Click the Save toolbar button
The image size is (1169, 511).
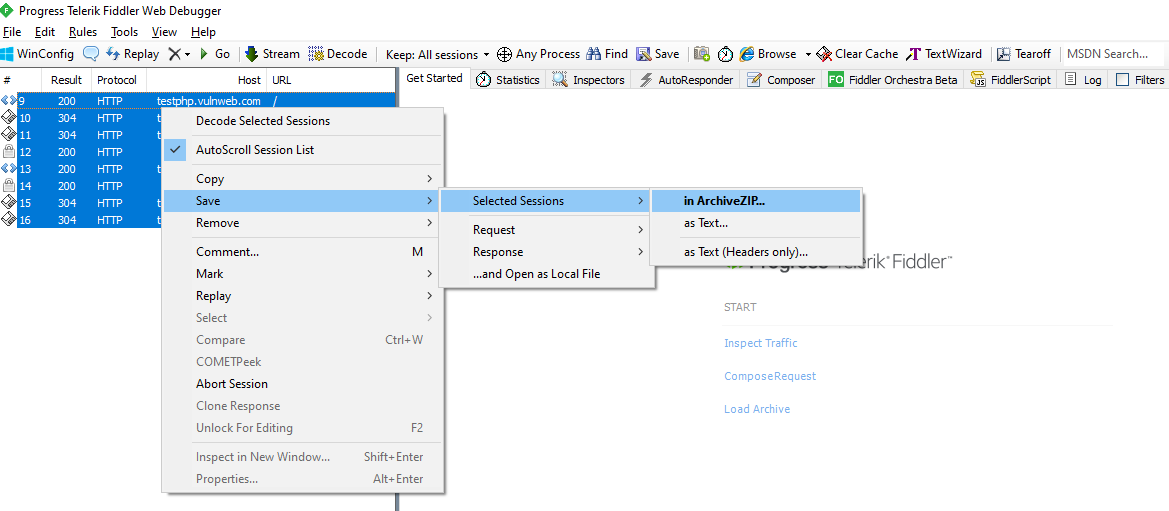pyautogui.click(x=658, y=54)
